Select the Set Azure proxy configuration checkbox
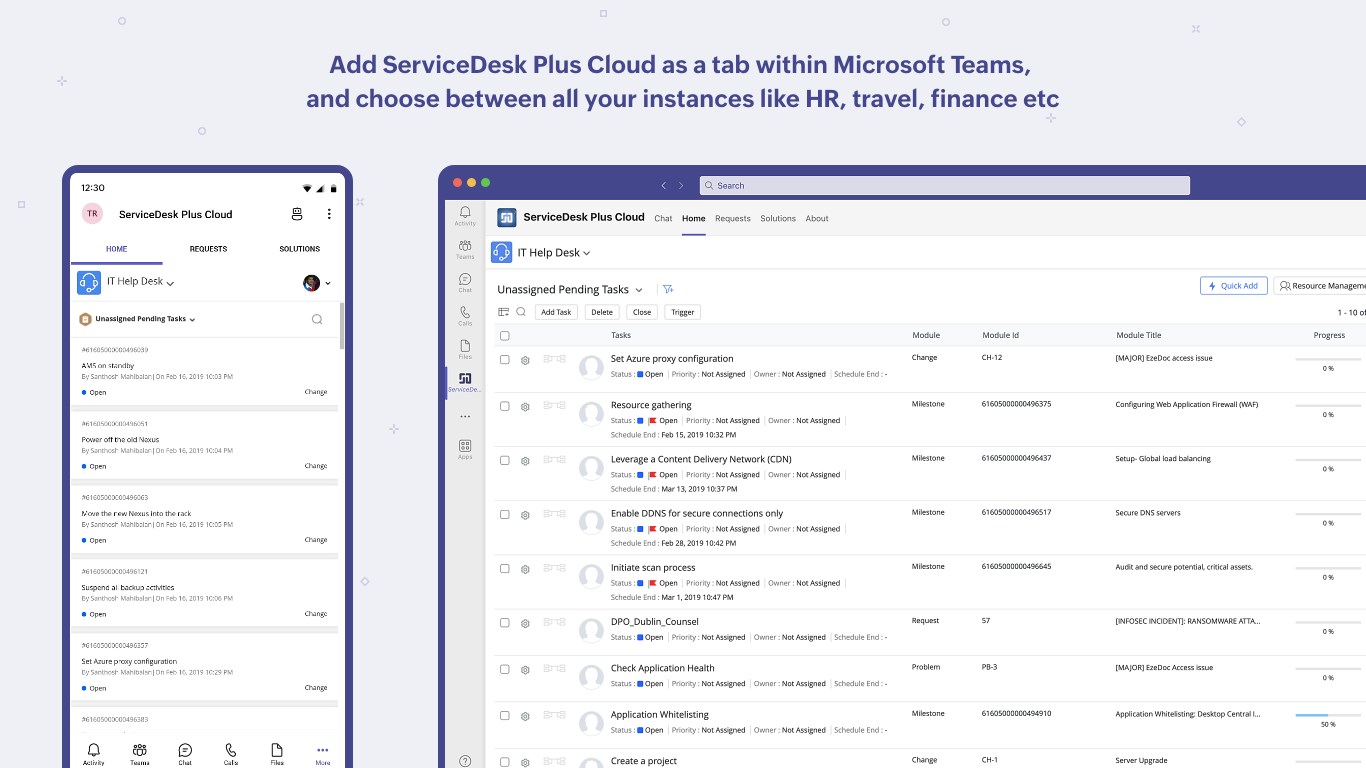1366x768 pixels. pos(505,360)
